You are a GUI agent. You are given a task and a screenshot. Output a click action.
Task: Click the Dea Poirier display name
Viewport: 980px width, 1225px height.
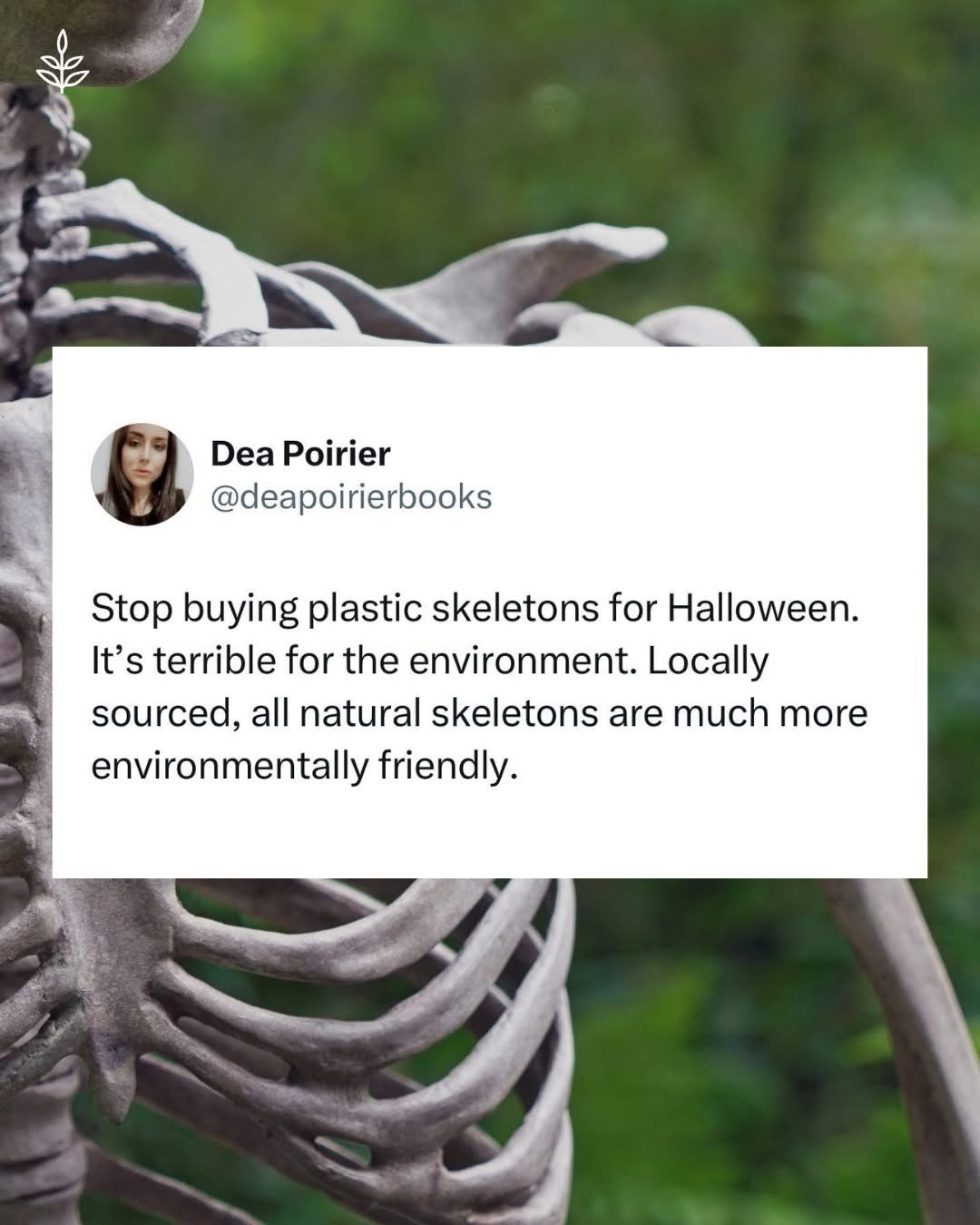(x=300, y=453)
